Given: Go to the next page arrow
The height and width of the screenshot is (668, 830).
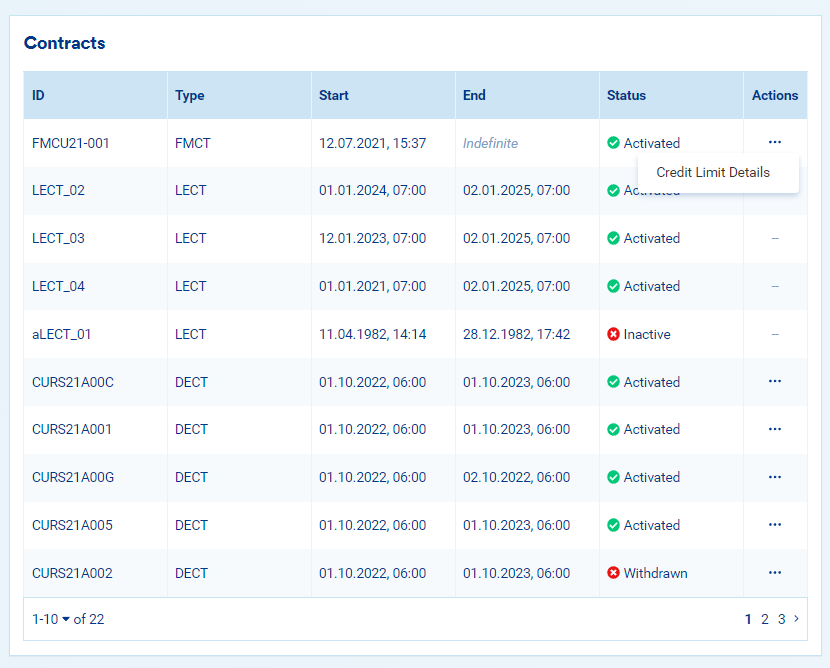Looking at the screenshot, I should (x=796, y=619).
